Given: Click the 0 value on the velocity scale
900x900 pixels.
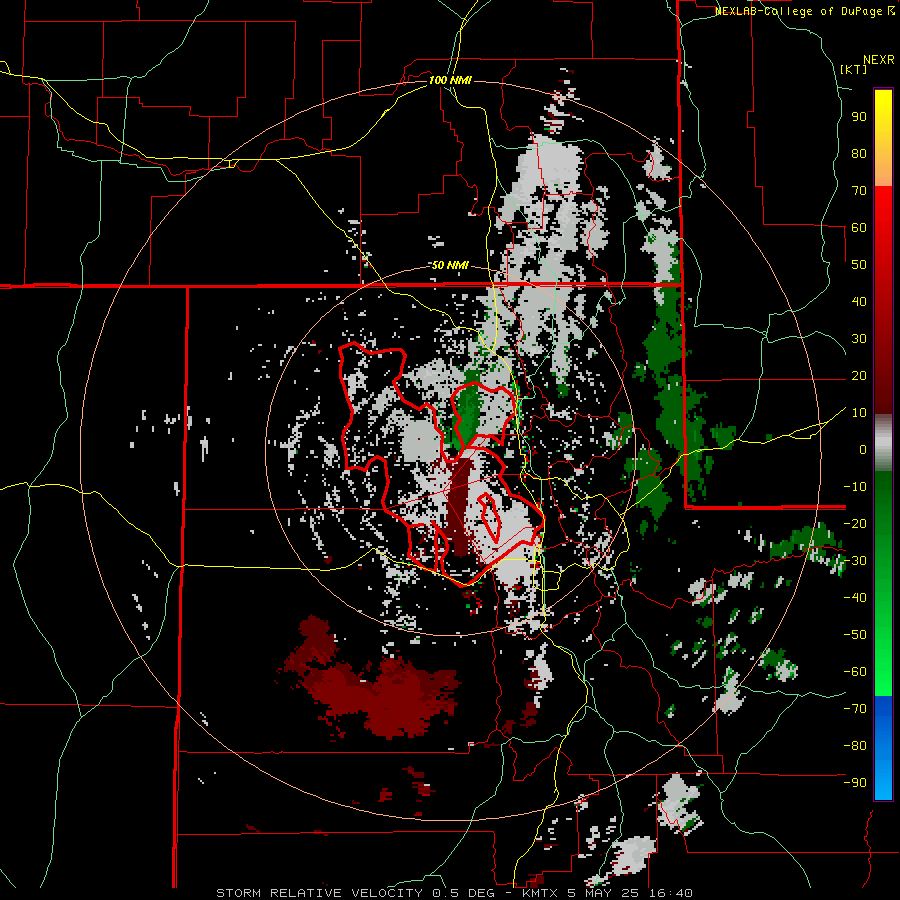Looking at the screenshot, I should pyautogui.click(x=863, y=449).
